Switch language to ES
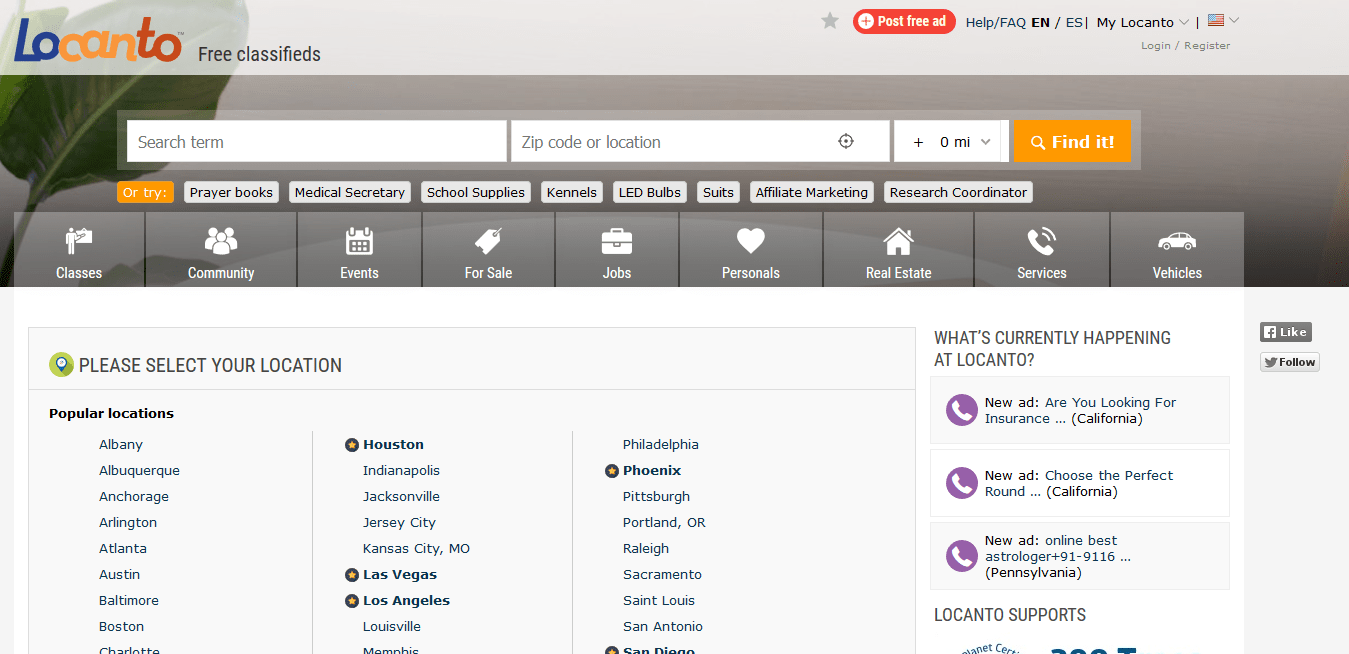This screenshot has height=654, width=1349. click(1074, 22)
